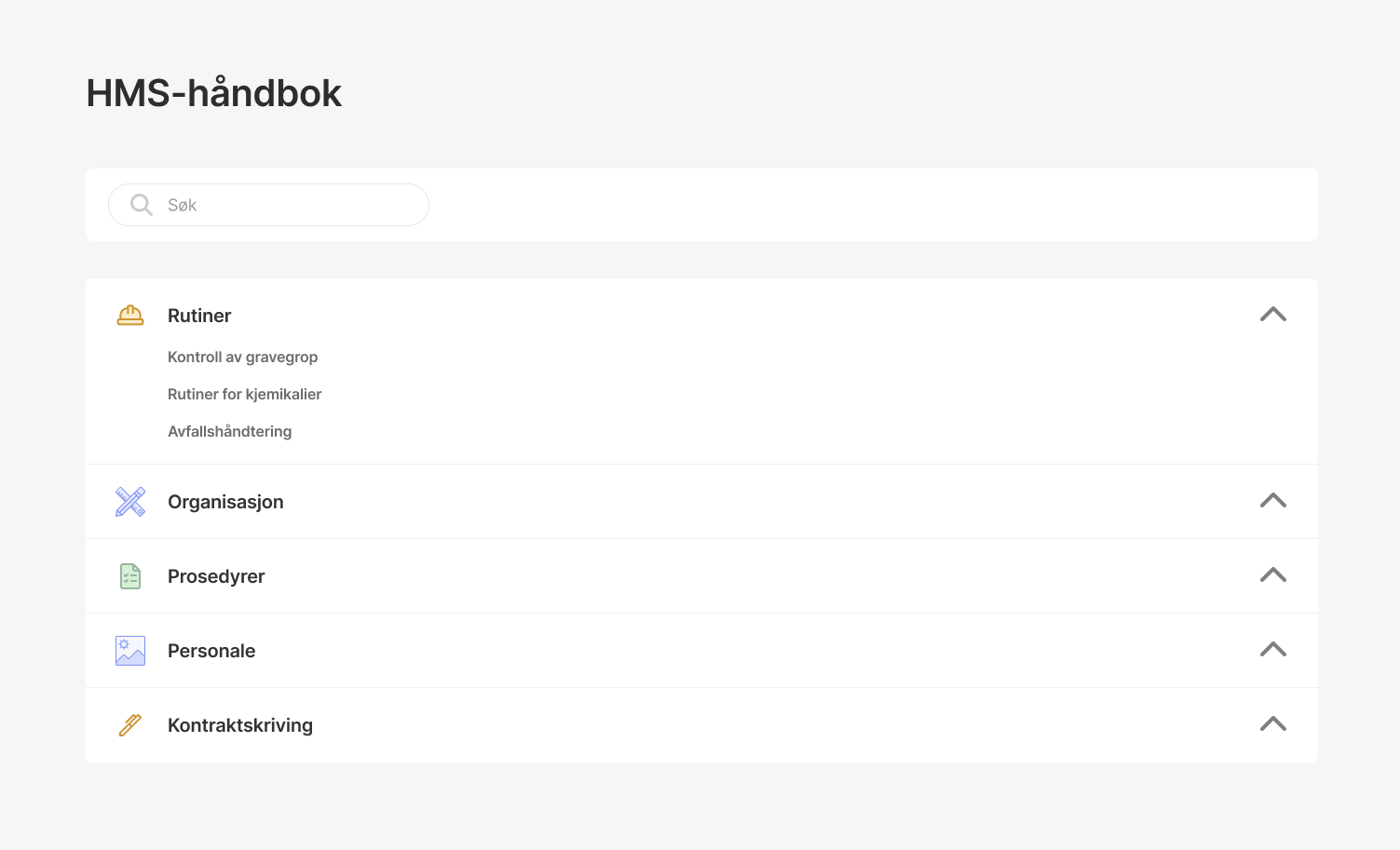The image size is (1400, 850).
Task: Click the orange pen icon by Kontraktskriving
Action: click(x=130, y=725)
